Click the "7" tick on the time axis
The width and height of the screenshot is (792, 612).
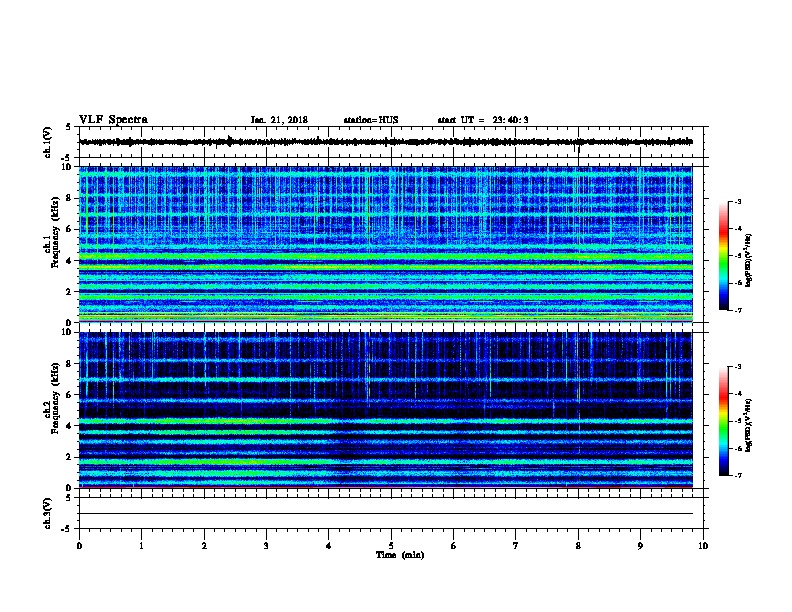tap(516, 545)
